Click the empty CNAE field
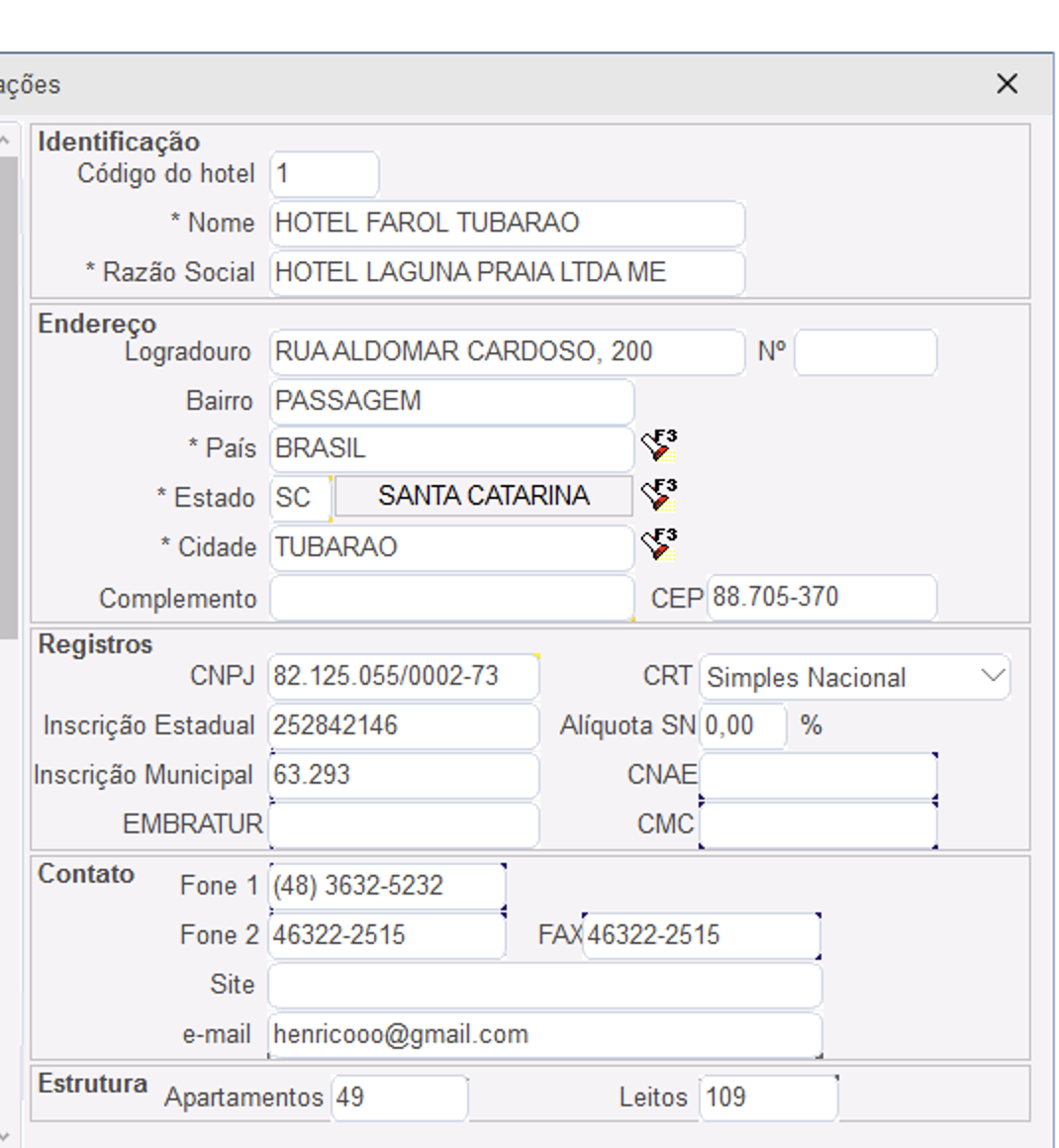This screenshot has height=1148, width=1059. [817, 775]
